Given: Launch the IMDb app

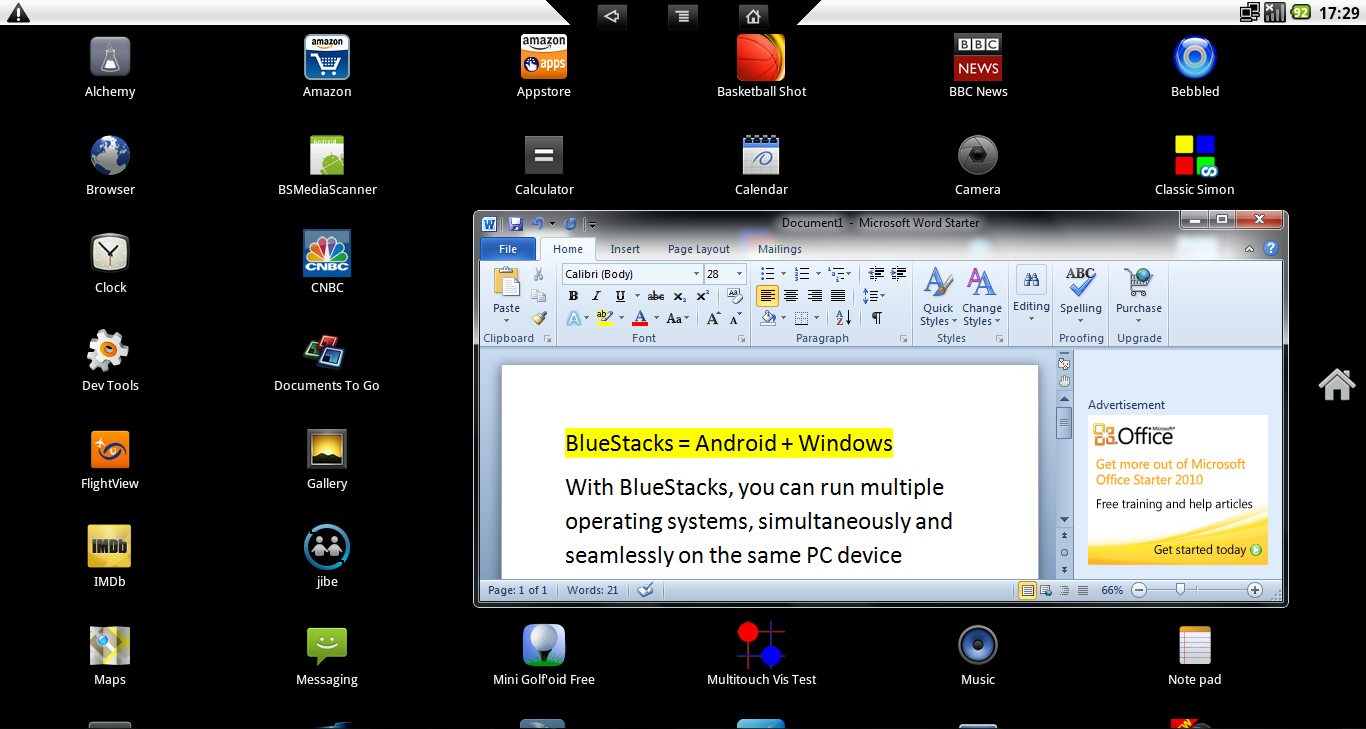Looking at the screenshot, I should click(x=110, y=556).
